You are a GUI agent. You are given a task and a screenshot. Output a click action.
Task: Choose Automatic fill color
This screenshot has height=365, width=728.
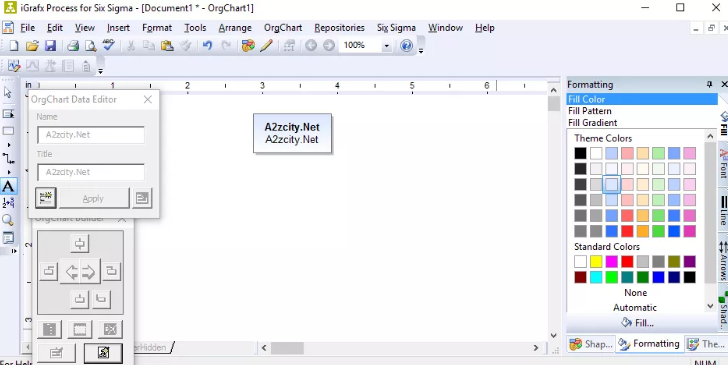[x=635, y=307]
